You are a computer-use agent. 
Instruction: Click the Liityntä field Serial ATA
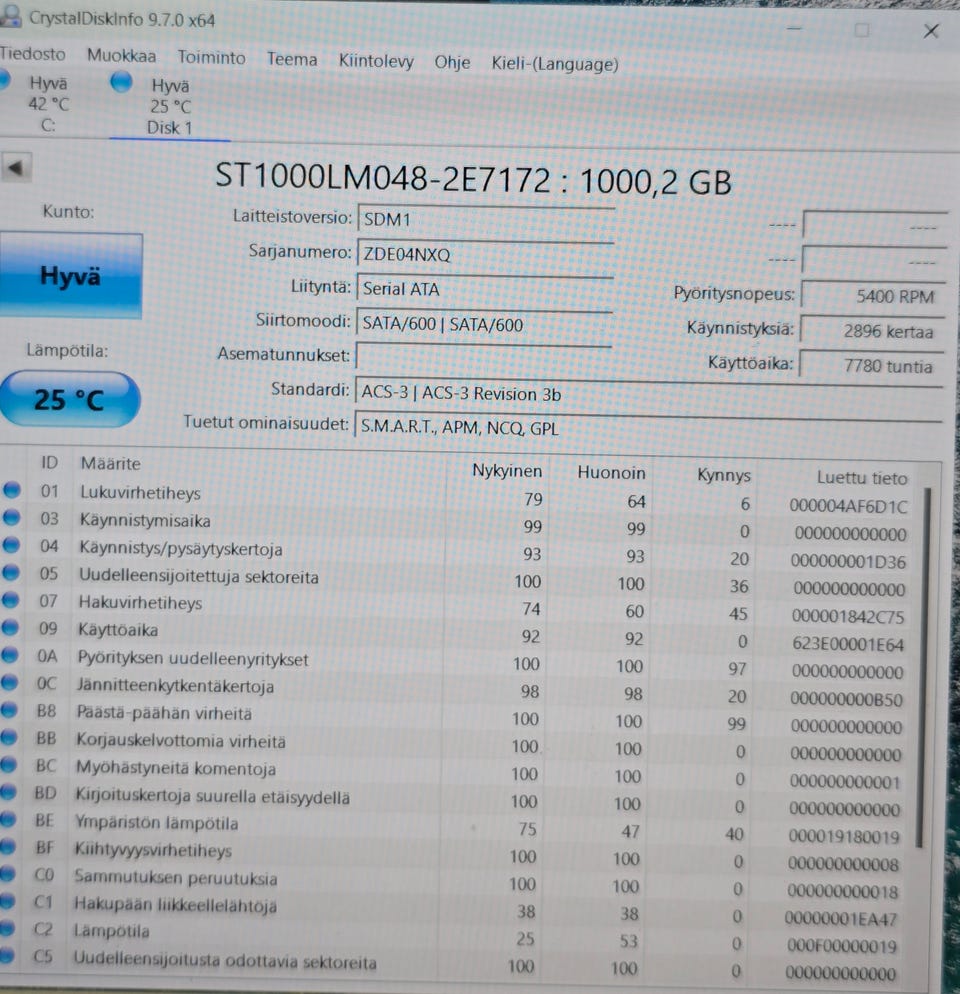[484, 290]
